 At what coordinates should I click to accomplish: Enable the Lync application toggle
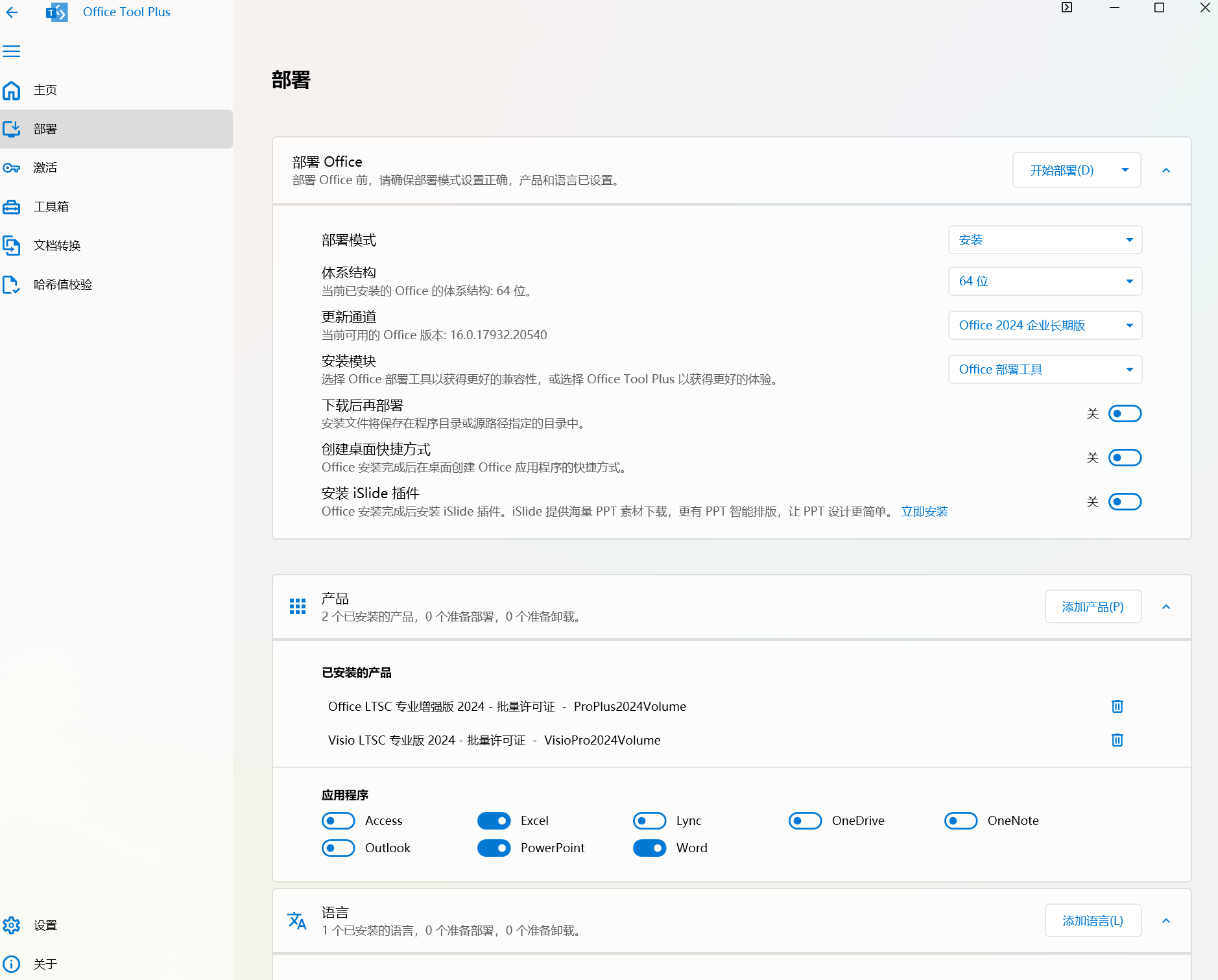(650, 821)
